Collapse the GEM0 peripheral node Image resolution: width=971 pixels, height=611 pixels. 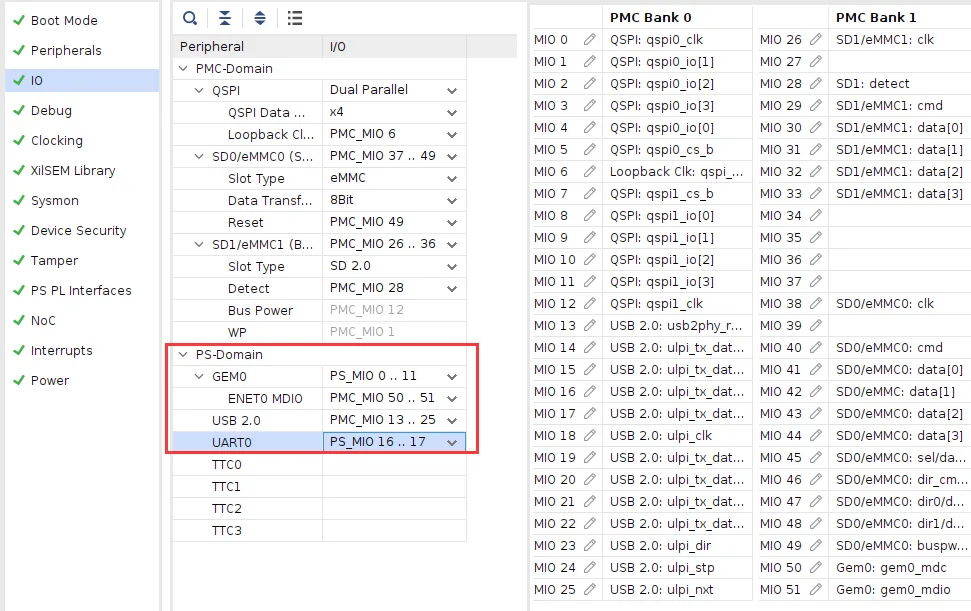[x=199, y=377]
